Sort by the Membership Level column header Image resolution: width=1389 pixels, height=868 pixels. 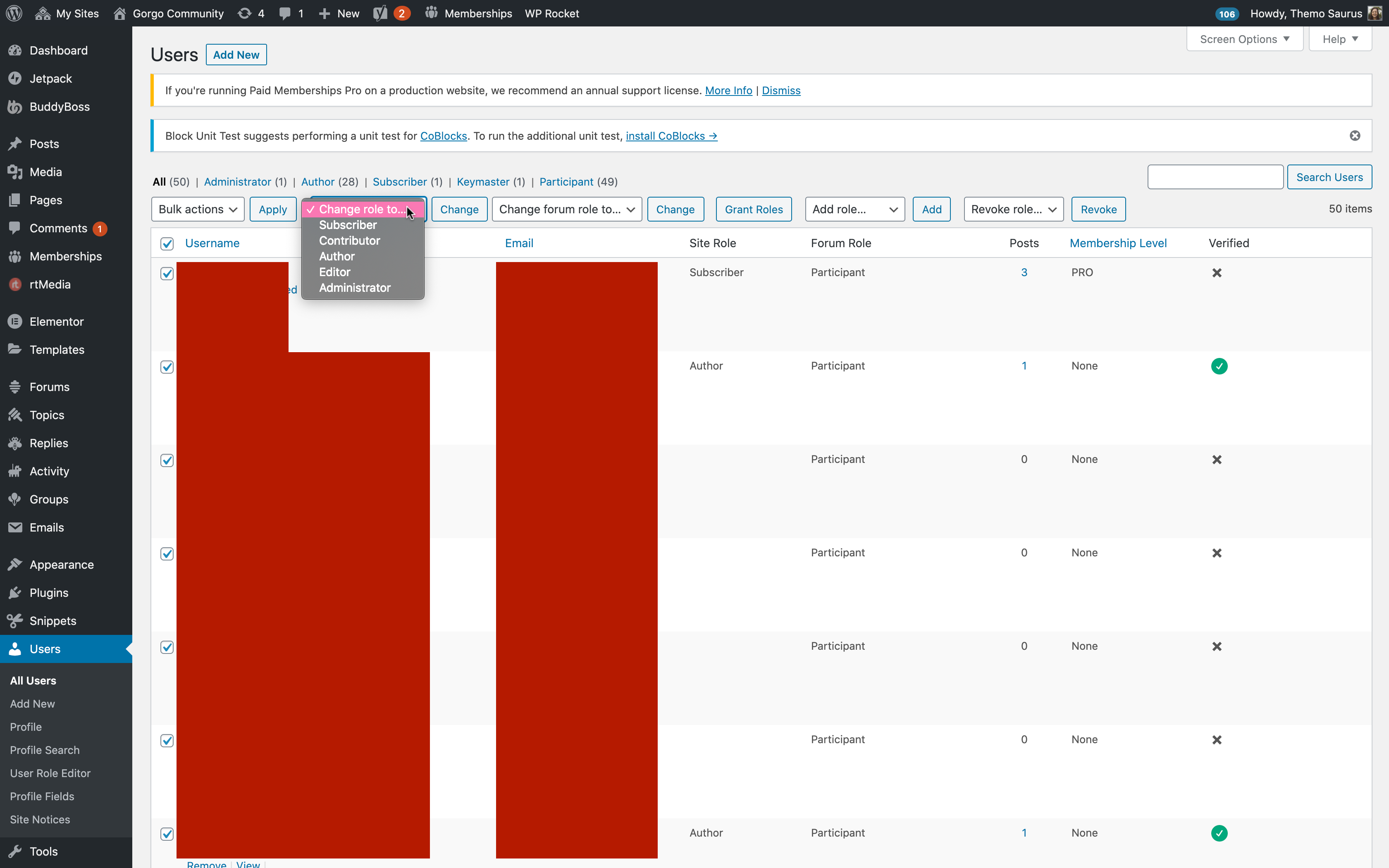(1118, 243)
